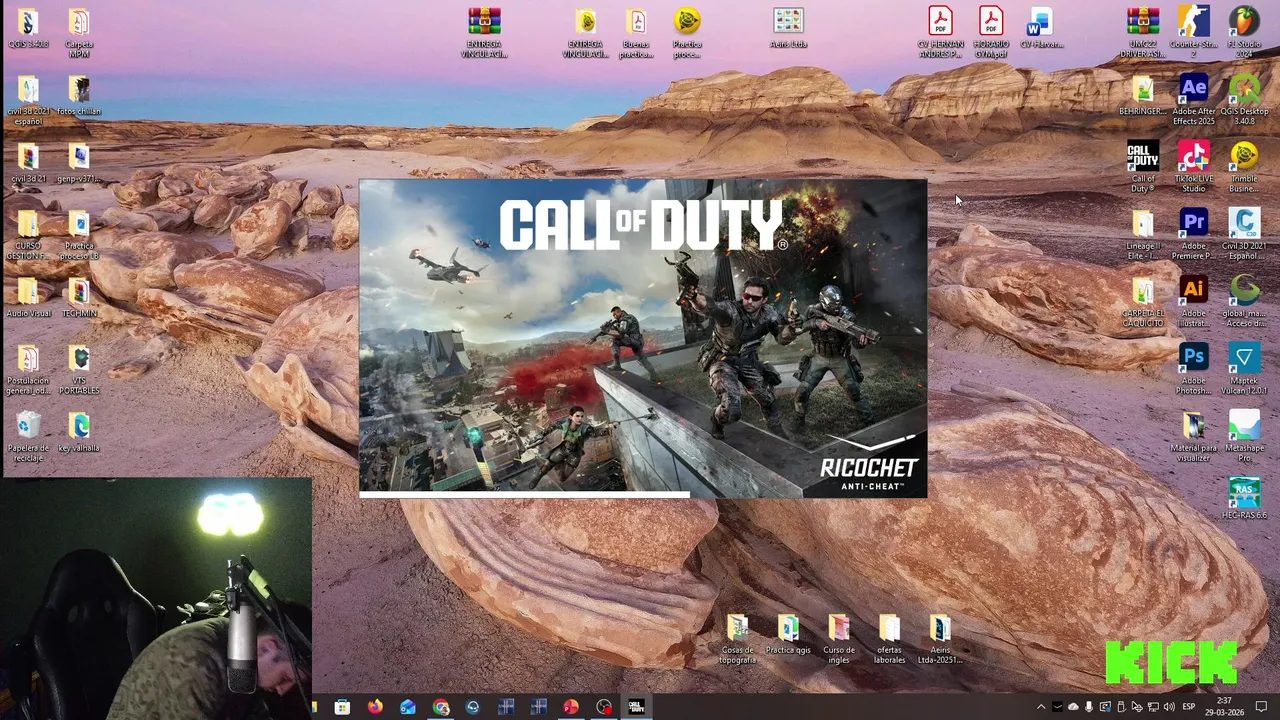Viewport: 1280px width, 720px height.
Task: Launch Metashape Pro shortcut
Action: click(1244, 437)
